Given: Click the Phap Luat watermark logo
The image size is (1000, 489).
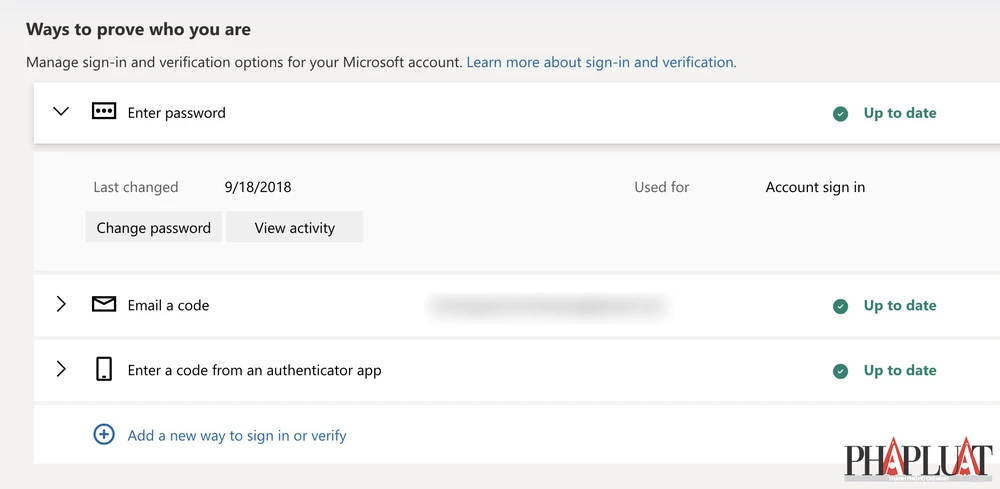Looking at the screenshot, I should pyautogui.click(x=918, y=461).
